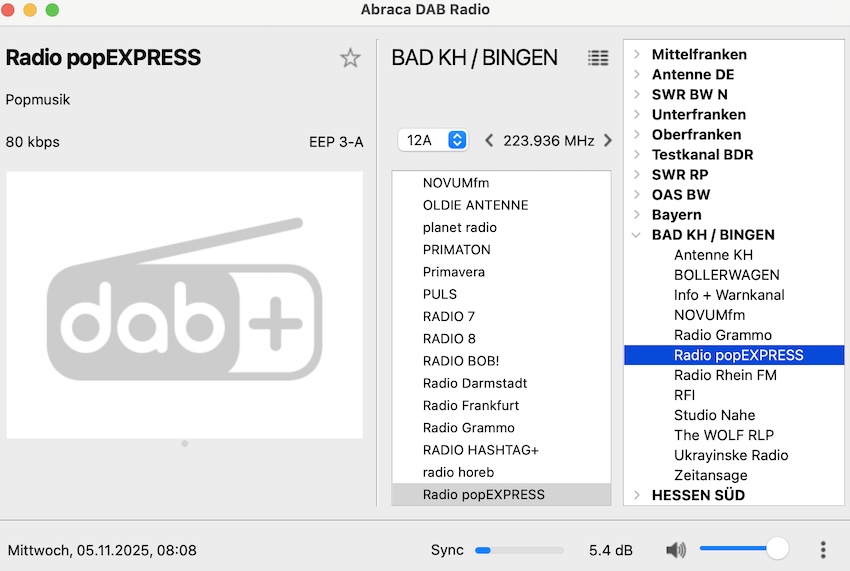Choose Antenne KH in the ensemble tree

713,255
